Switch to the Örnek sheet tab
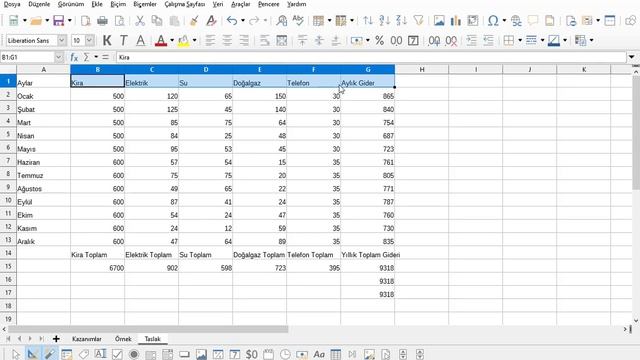This screenshot has height=360, width=640. [x=123, y=339]
